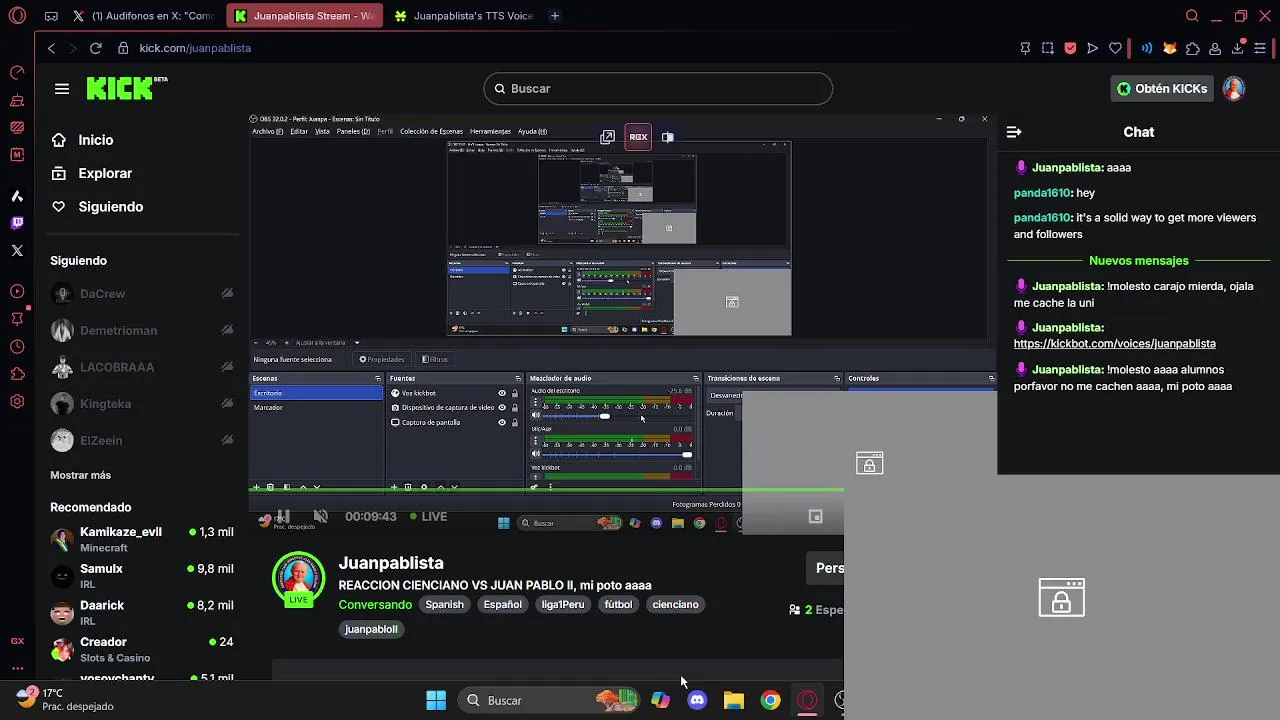Switch to Juanpablista's TTS Voice tab
1280x720 pixels.
[463, 16]
